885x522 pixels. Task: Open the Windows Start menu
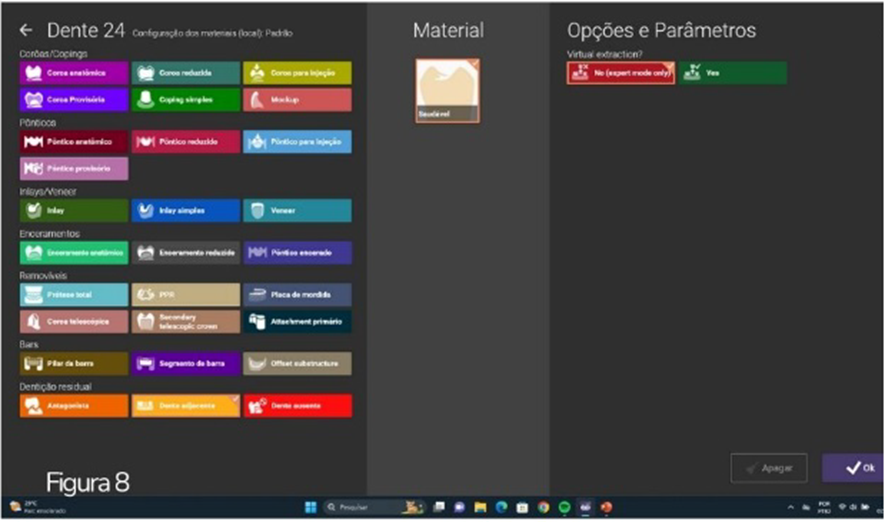click(x=310, y=507)
